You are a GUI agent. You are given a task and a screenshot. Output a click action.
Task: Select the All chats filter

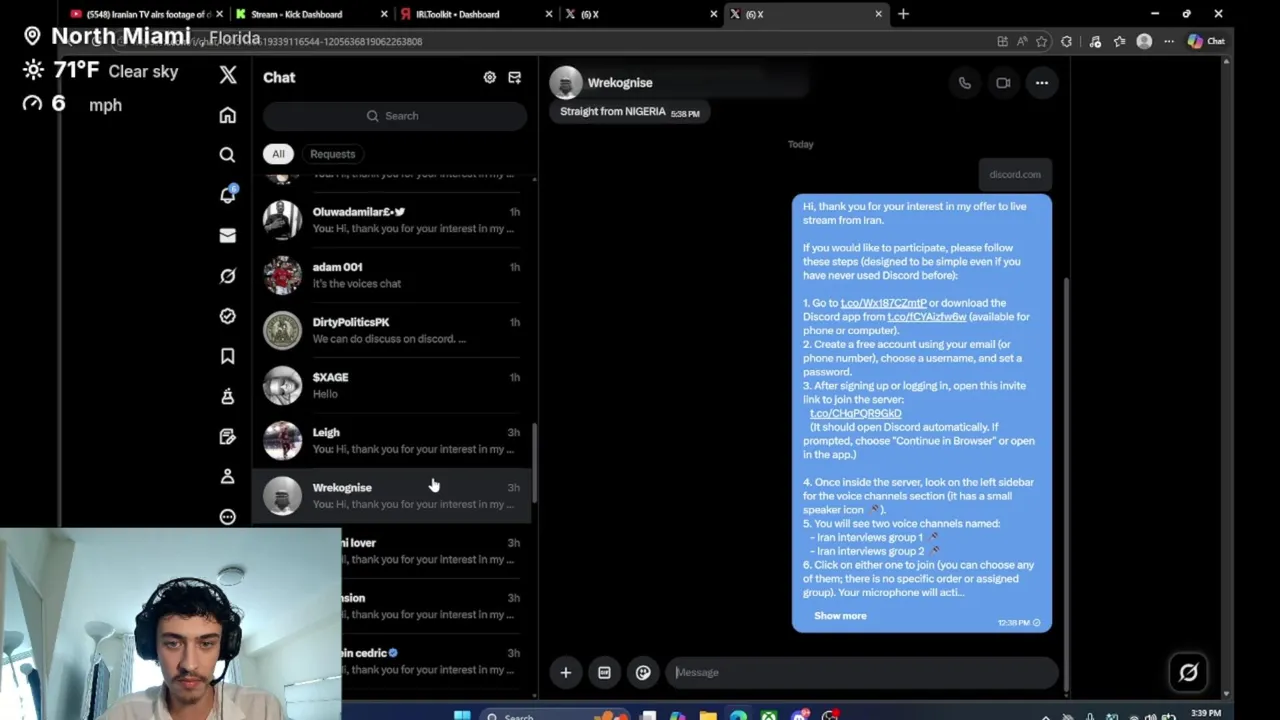click(x=278, y=154)
